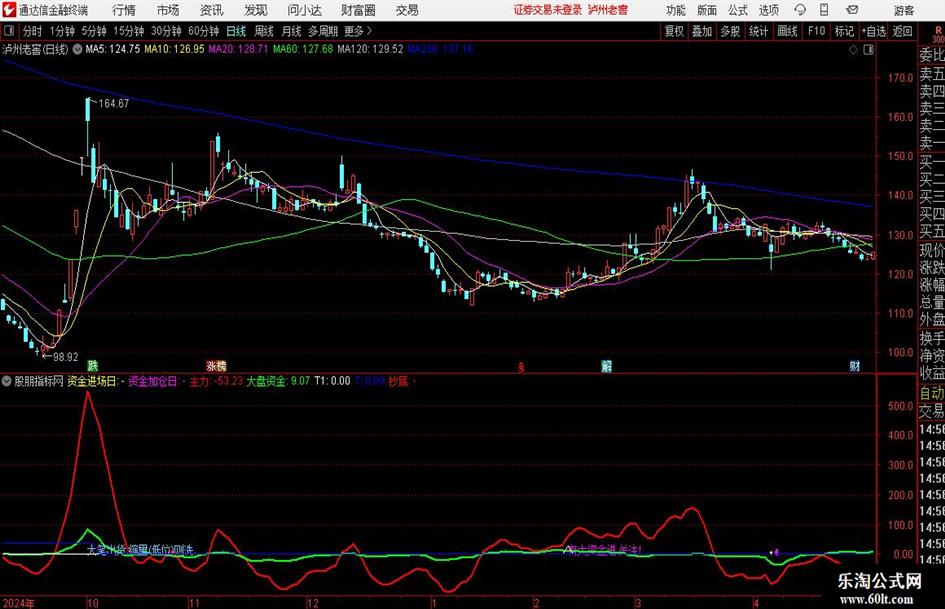Image resolution: width=945 pixels, height=609 pixels.
Task: Click the 自动 label in side panel
Action: pyautogui.click(x=932, y=393)
